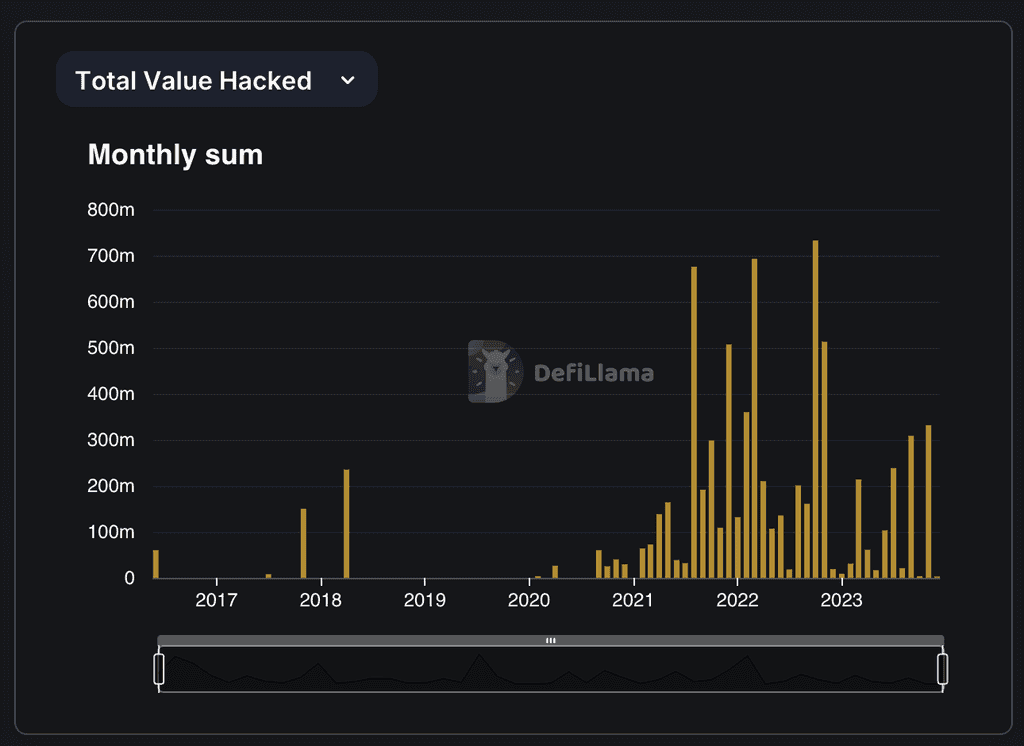Image resolution: width=1024 pixels, height=746 pixels.
Task: Click the Monthly sum chart title
Action: click(175, 155)
